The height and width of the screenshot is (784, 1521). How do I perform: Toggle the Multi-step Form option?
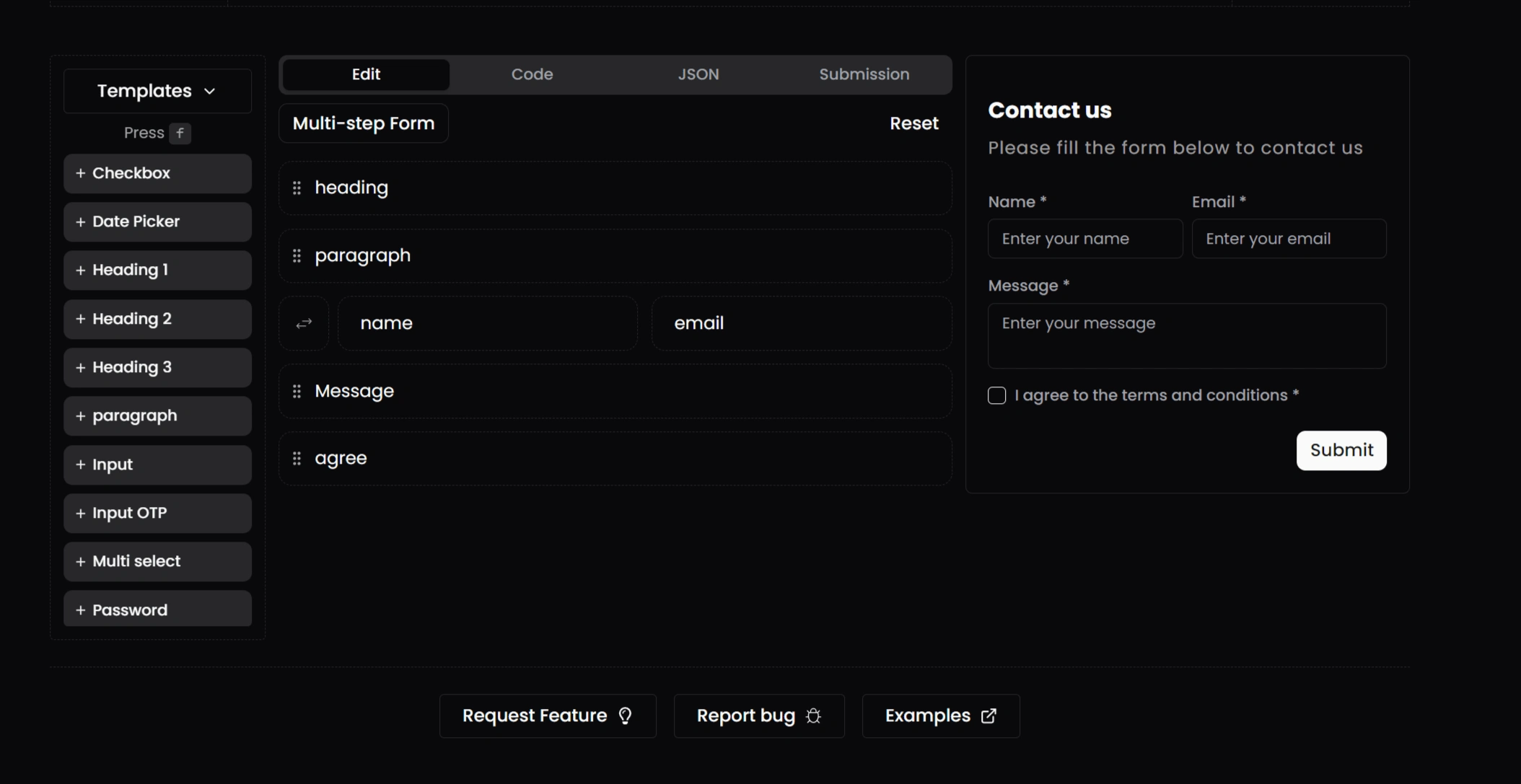pos(364,123)
